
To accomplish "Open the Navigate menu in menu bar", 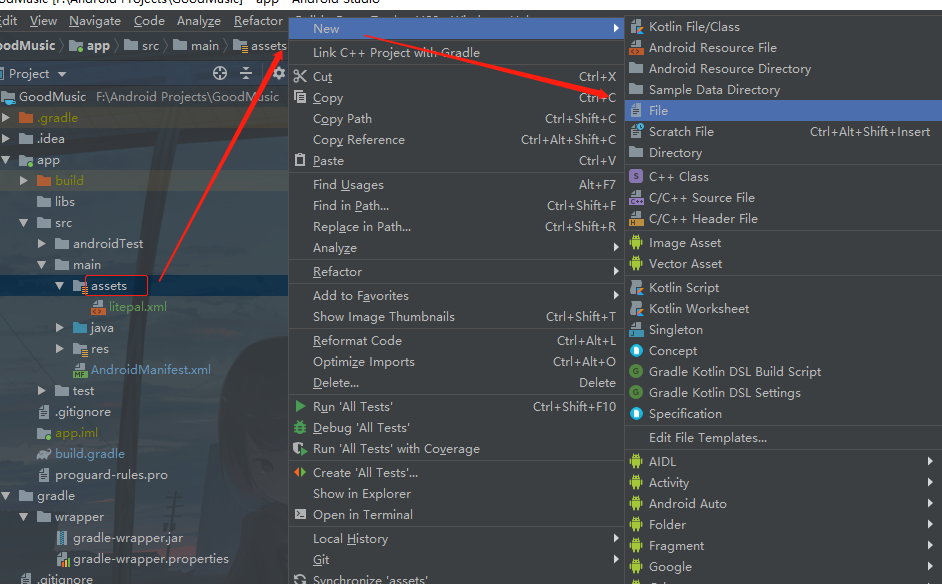I will (95, 21).
